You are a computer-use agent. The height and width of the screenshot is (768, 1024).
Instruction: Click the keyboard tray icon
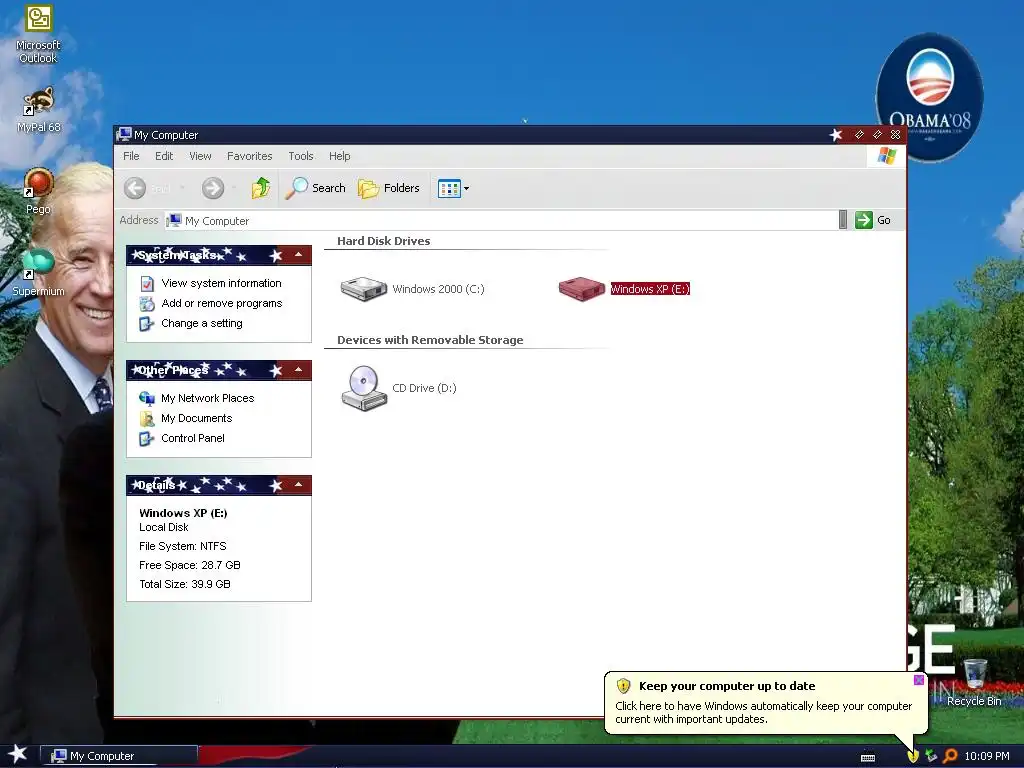pos(868,758)
